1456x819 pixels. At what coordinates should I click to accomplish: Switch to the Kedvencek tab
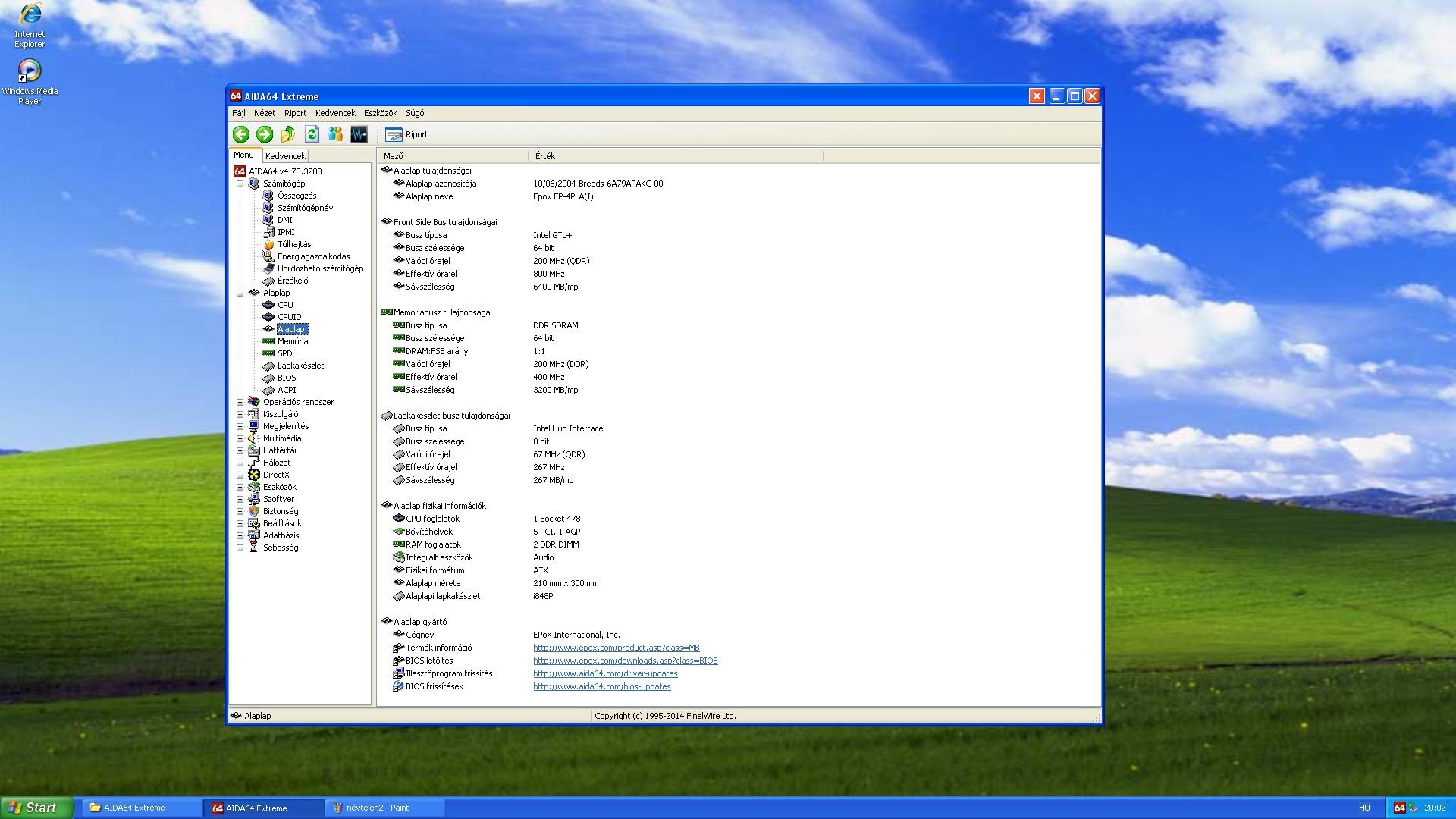[285, 156]
